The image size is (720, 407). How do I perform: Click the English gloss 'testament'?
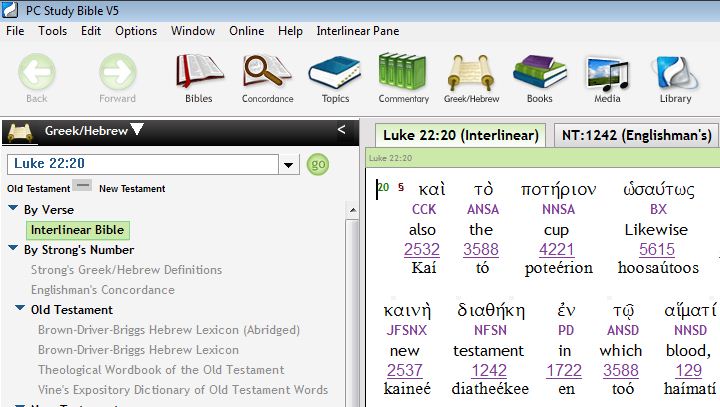pos(489,350)
